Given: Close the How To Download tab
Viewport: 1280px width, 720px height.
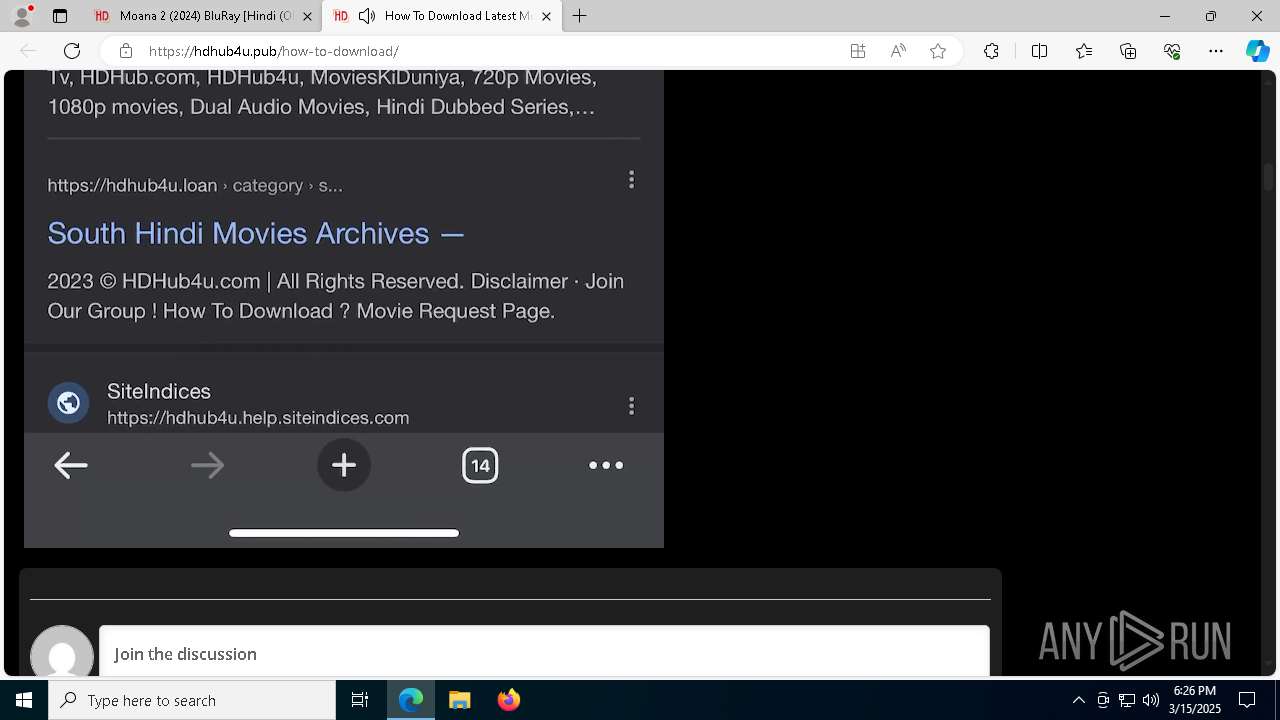Looking at the screenshot, I should click(547, 16).
